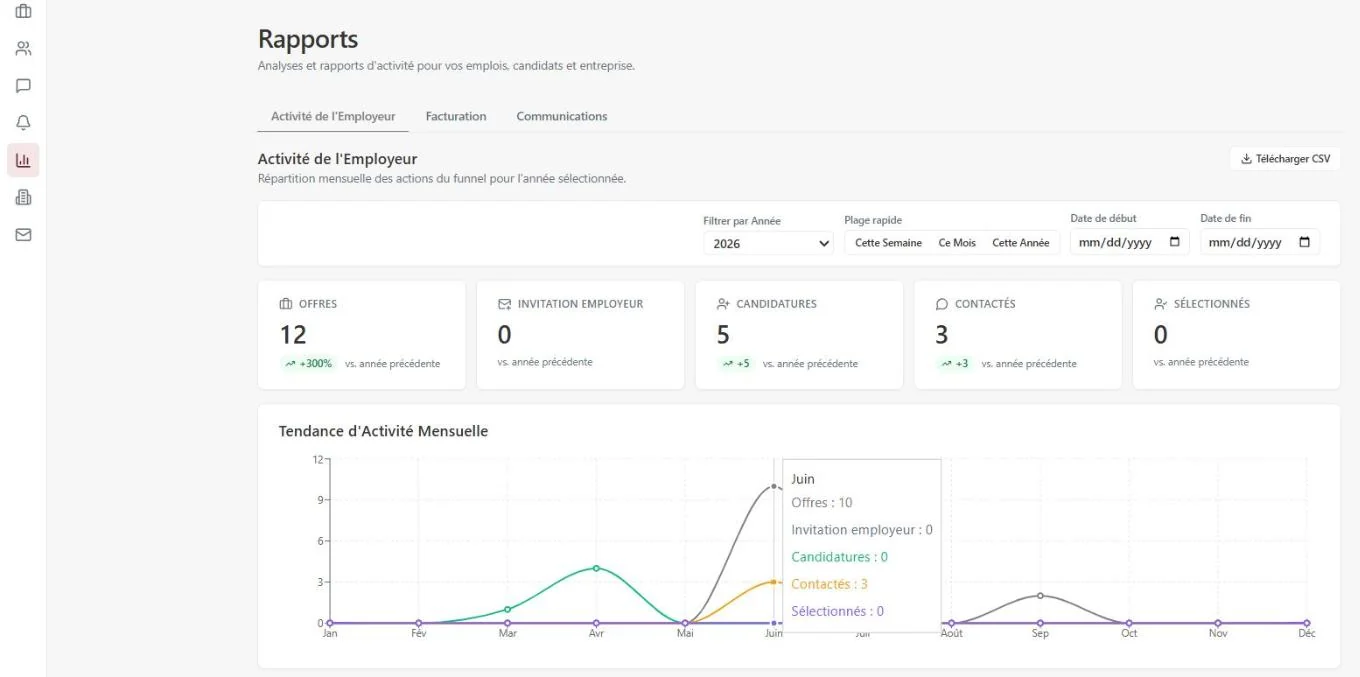The width and height of the screenshot is (1360, 677).
Task: Click the 'Sélectionnés : 0' tooltip line
Action: click(837, 611)
